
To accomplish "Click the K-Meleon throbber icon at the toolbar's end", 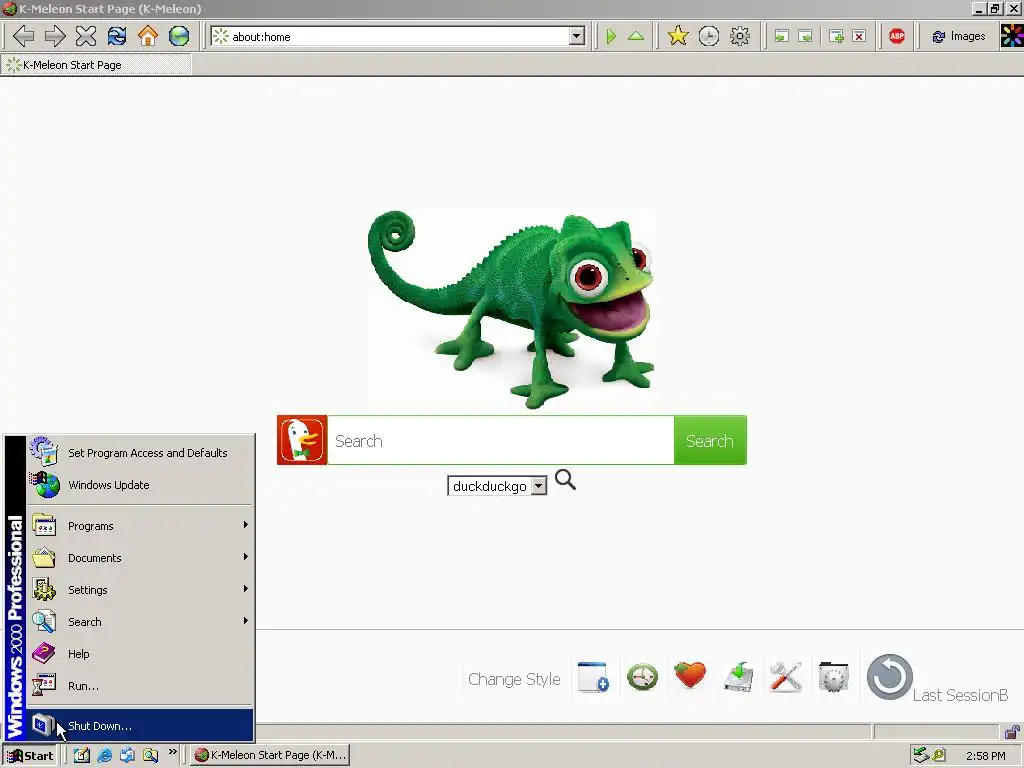I will pos(1012,36).
